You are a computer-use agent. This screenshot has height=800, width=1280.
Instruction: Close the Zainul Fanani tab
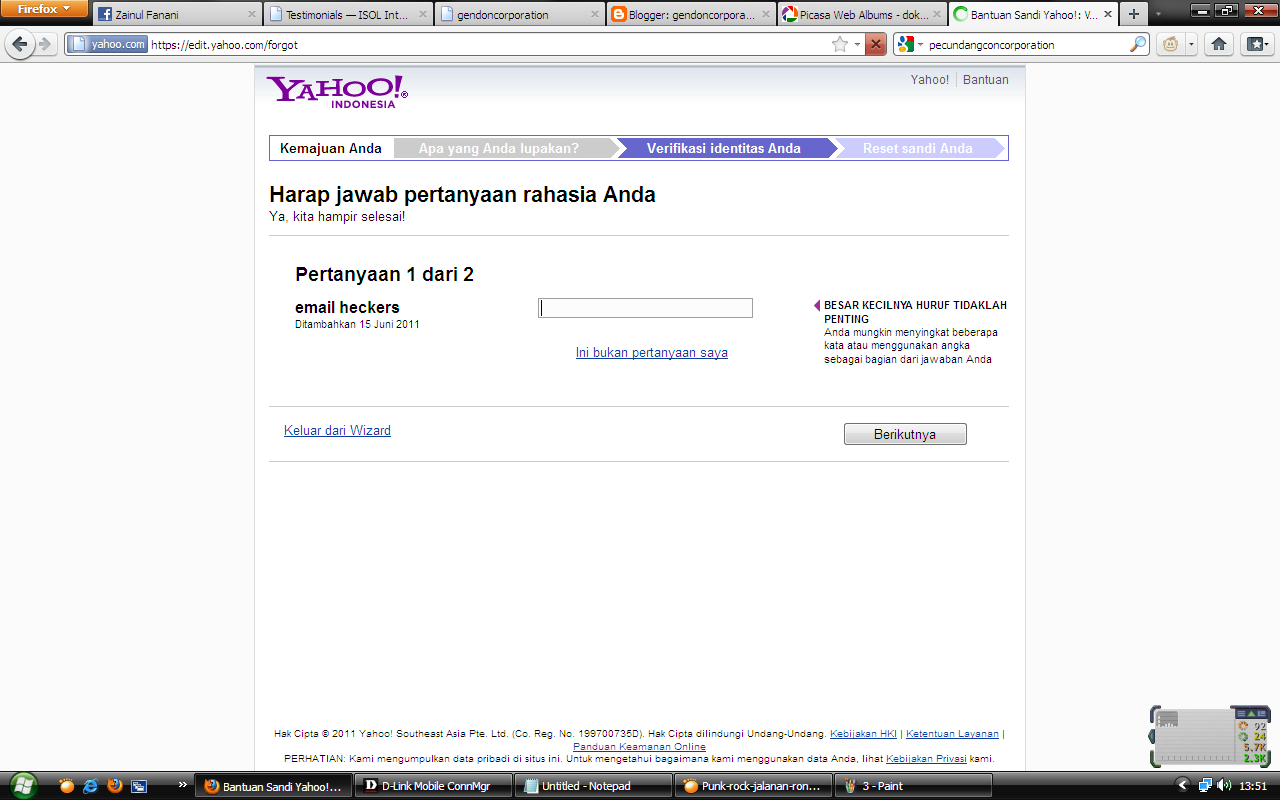[x=251, y=15]
